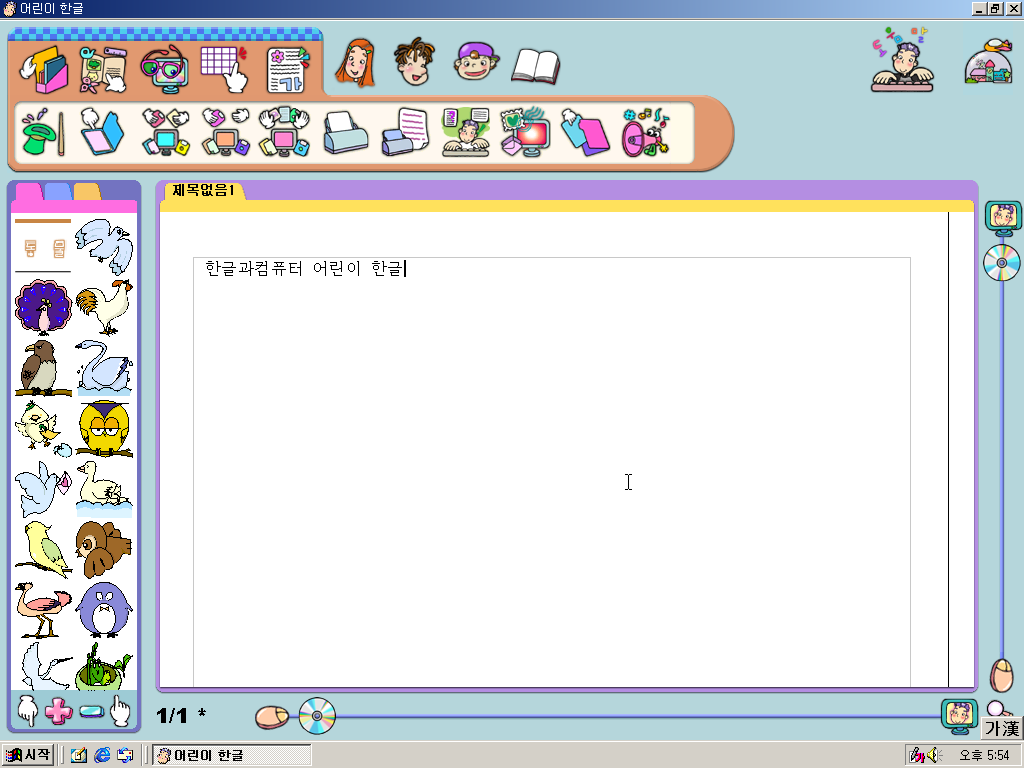Open the file folder menu icon
Screen dimensions: 1024x768
tap(44, 68)
